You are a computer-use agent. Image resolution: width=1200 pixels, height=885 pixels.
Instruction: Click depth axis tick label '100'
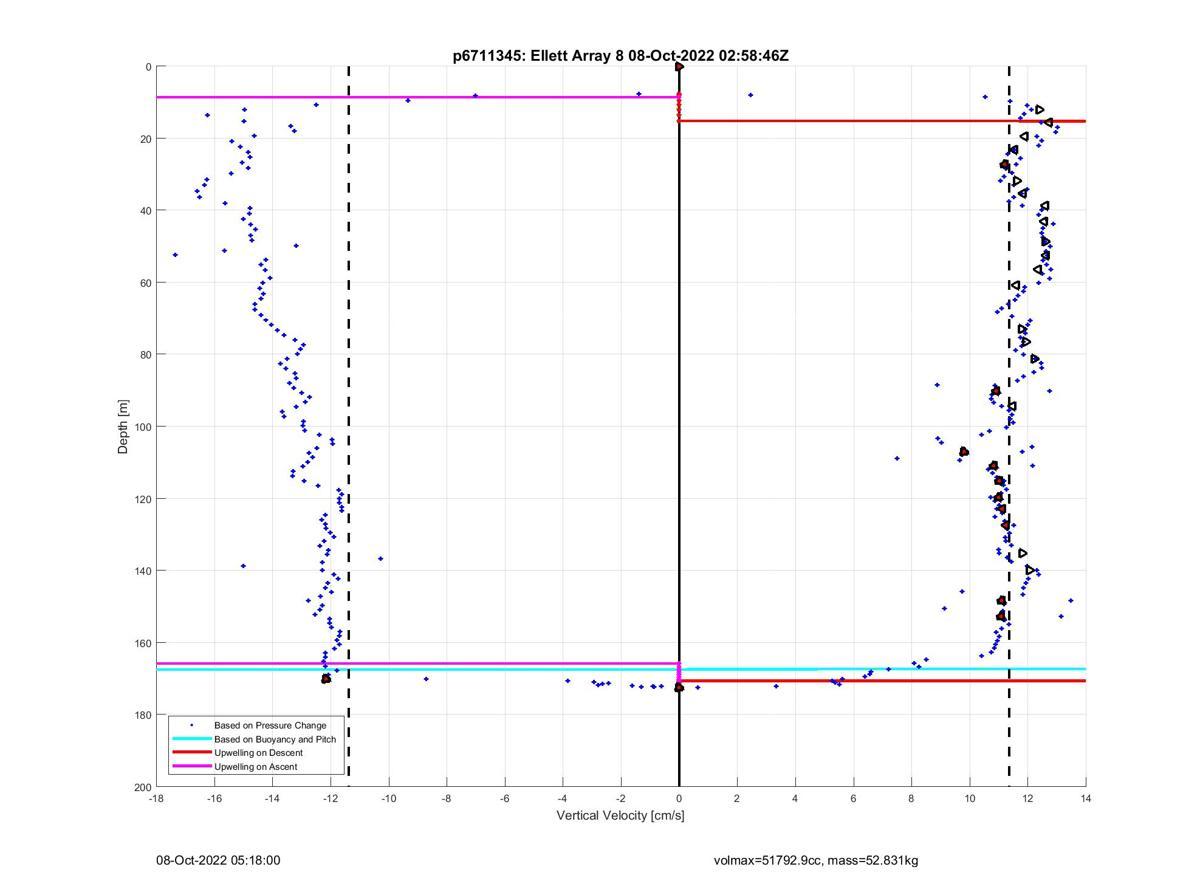142,427
